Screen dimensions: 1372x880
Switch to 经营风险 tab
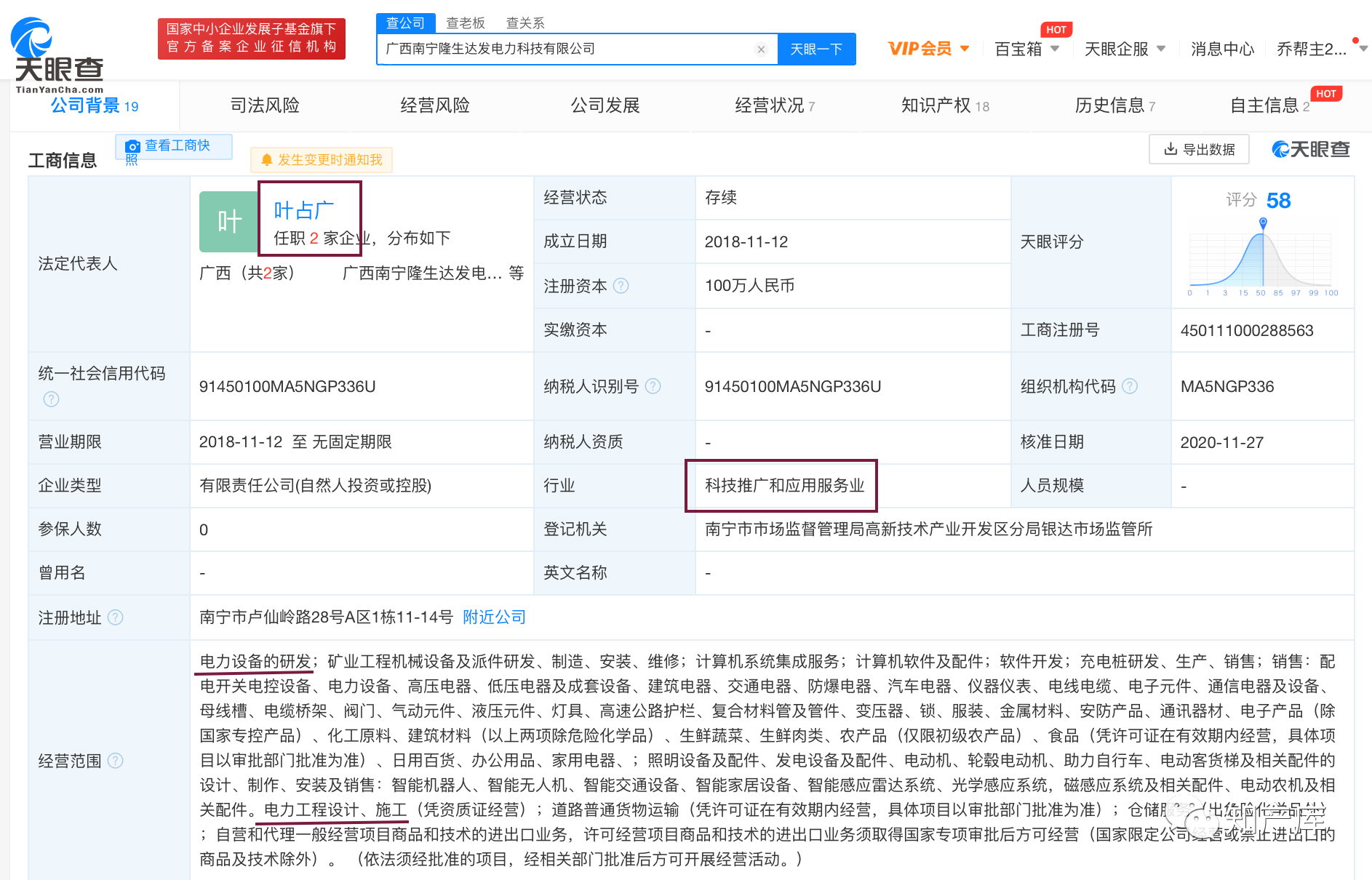pyautogui.click(x=435, y=105)
